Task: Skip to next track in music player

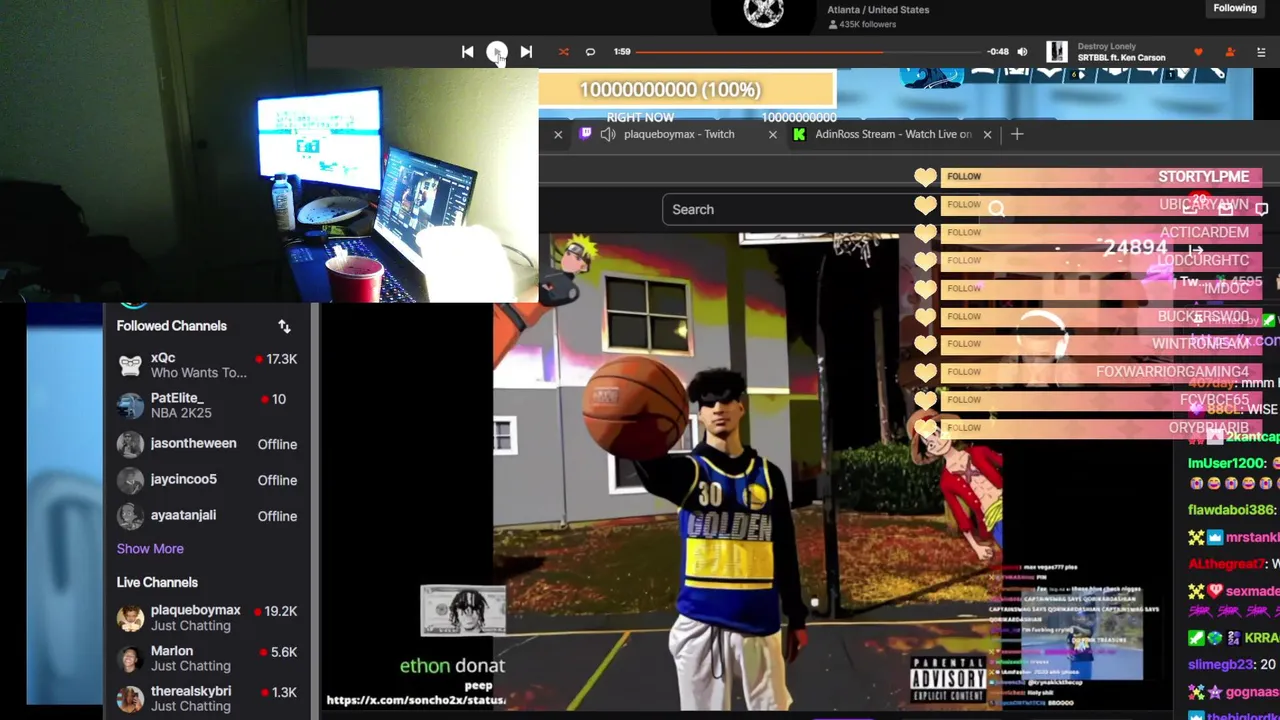Action: point(526,52)
